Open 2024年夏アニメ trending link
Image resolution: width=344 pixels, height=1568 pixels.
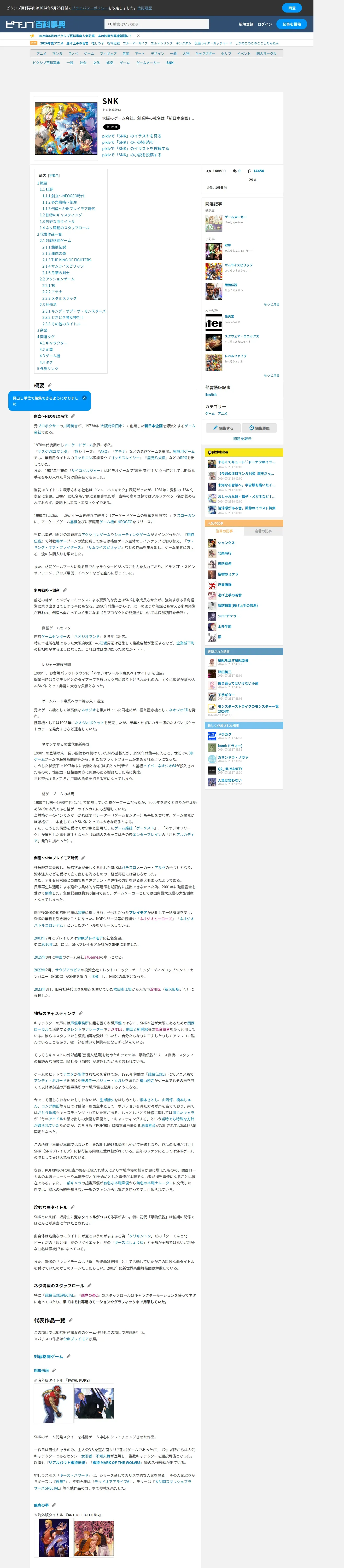point(52,43)
